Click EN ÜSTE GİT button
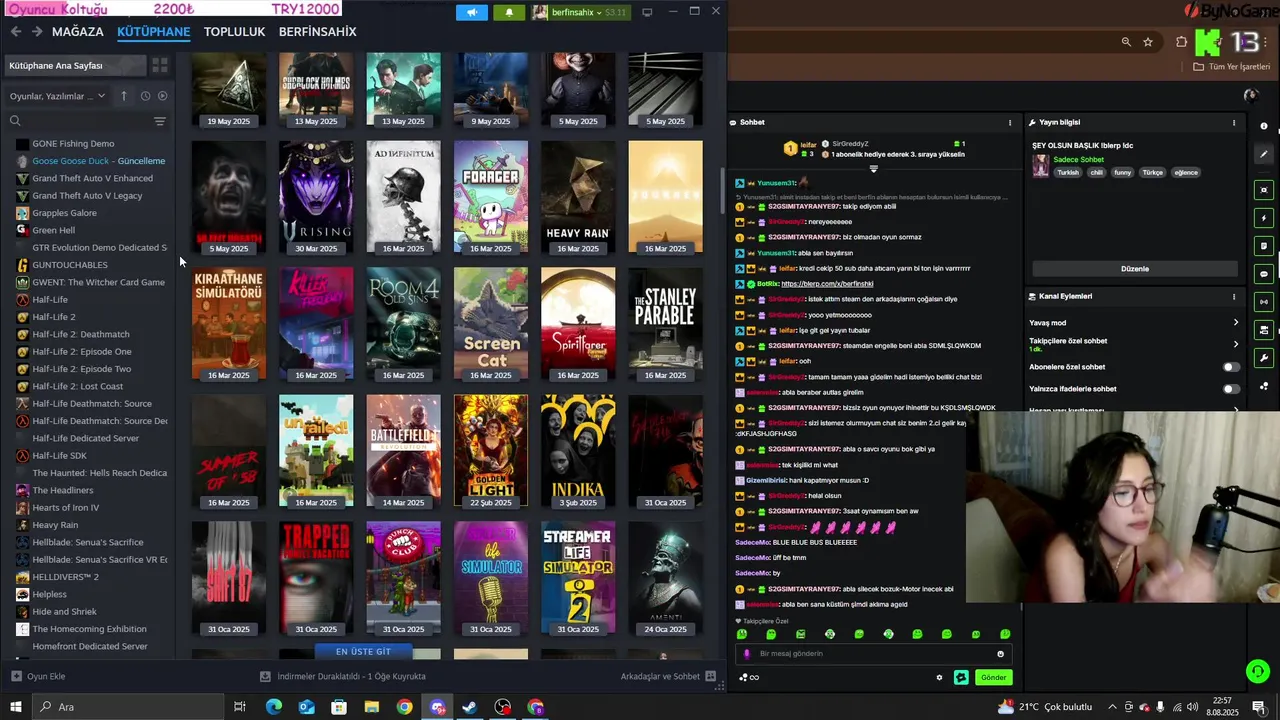Viewport: 1280px width, 720px height. coord(363,651)
